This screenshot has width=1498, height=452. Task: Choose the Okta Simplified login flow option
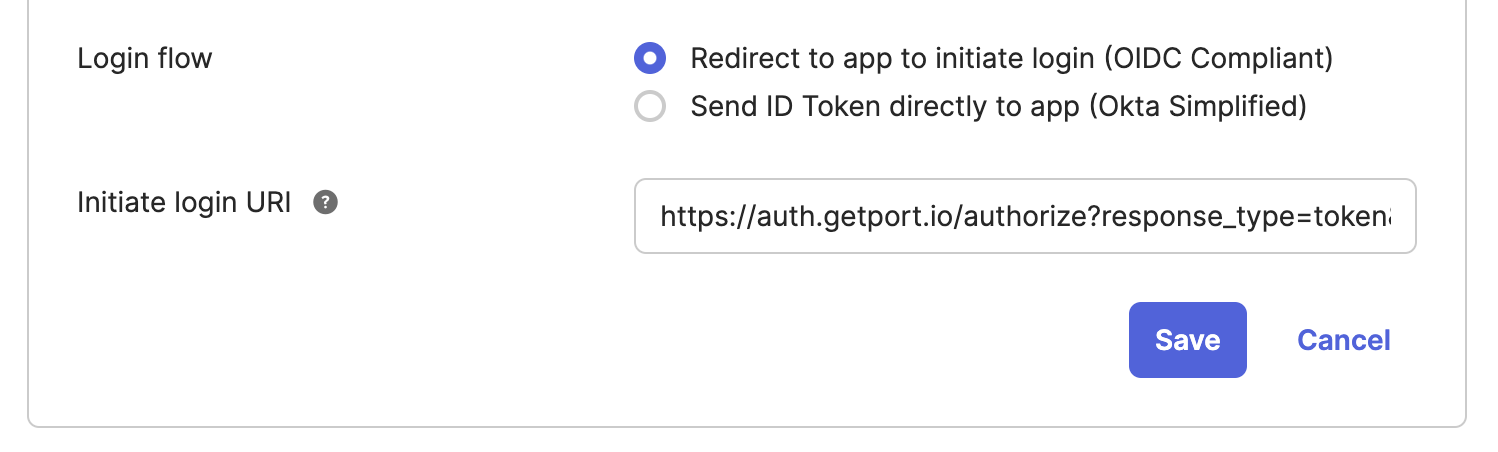650,106
